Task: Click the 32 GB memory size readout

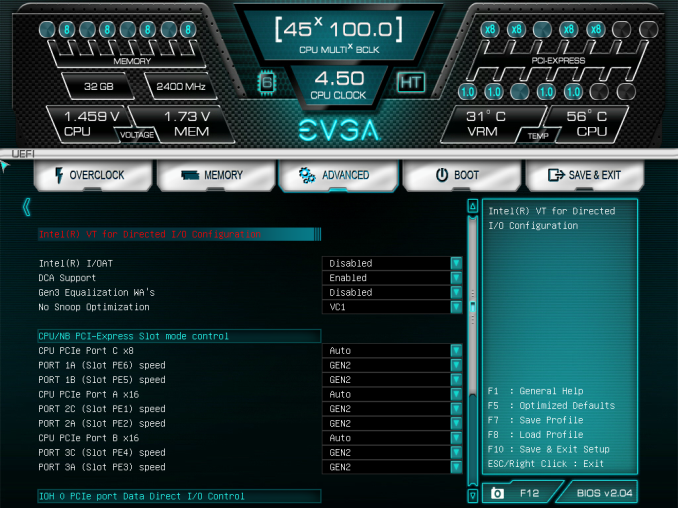Action: (x=99, y=86)
